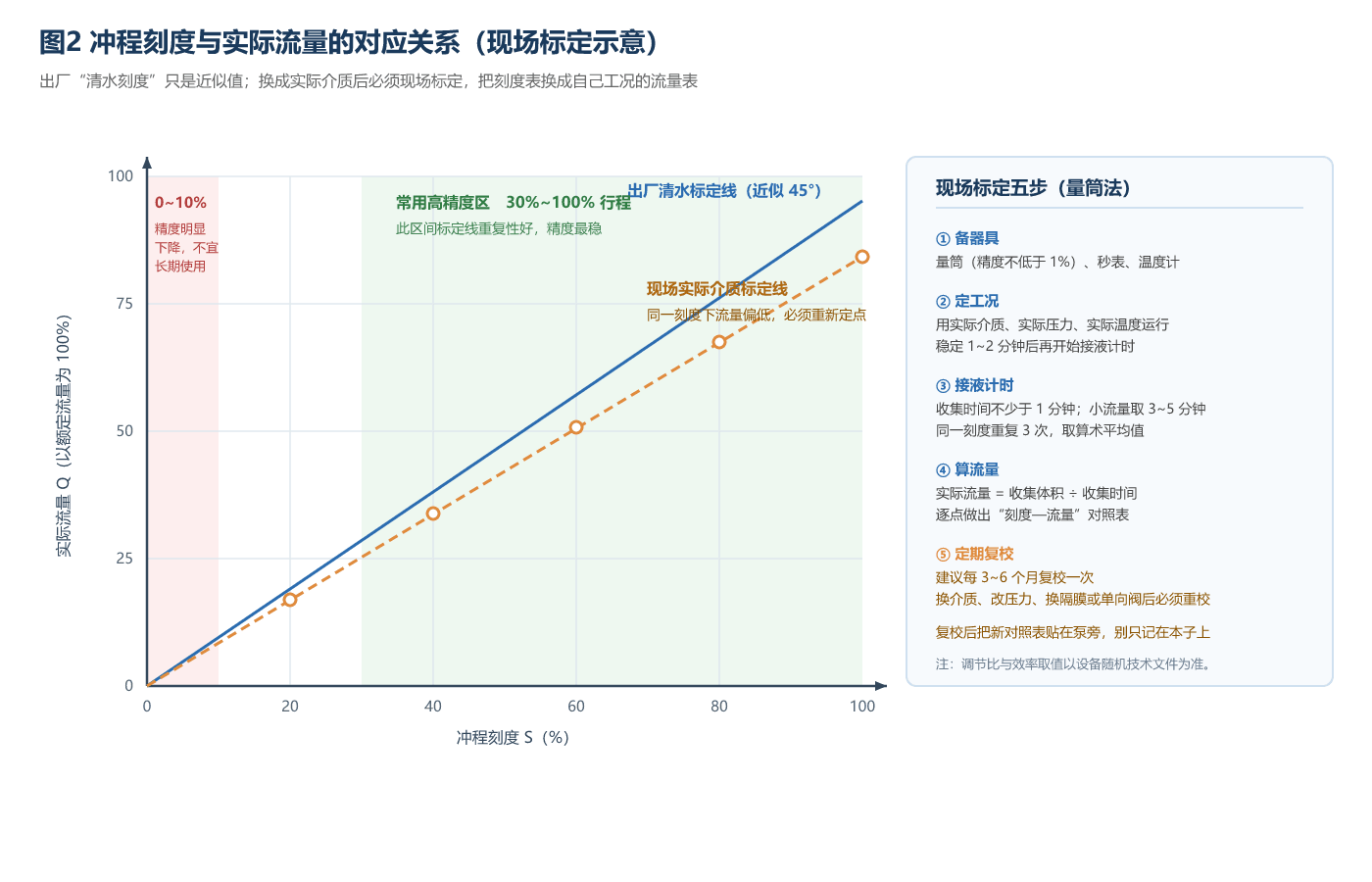Click the x-axis title 冲程刻度 S（%）
This screenshot has width=1372, height=882.
[x=513, y=737]
